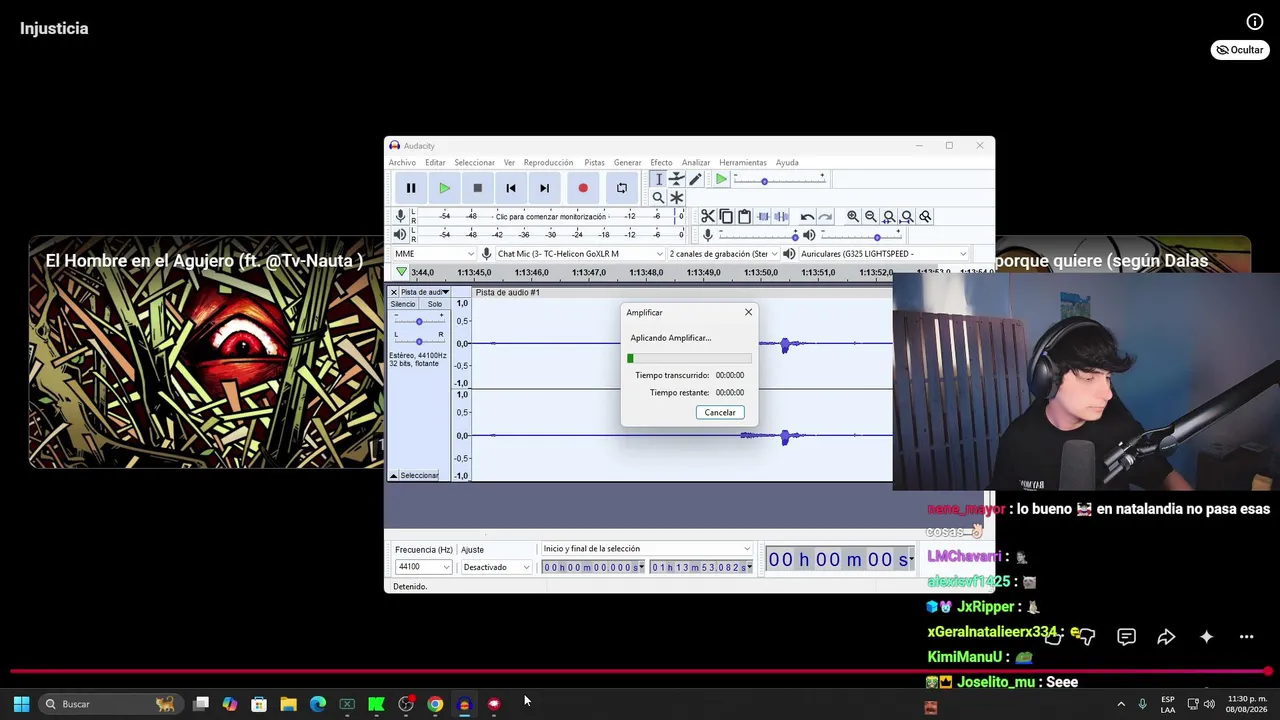
Task: Pause playback in Audacity transport toolbar
Action: 411,188
